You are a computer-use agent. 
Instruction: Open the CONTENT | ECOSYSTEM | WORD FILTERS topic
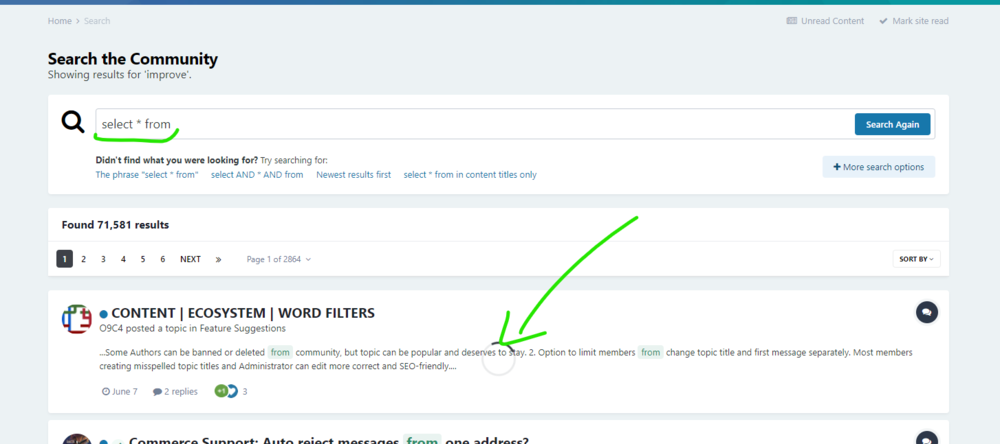tap(243, 313)
